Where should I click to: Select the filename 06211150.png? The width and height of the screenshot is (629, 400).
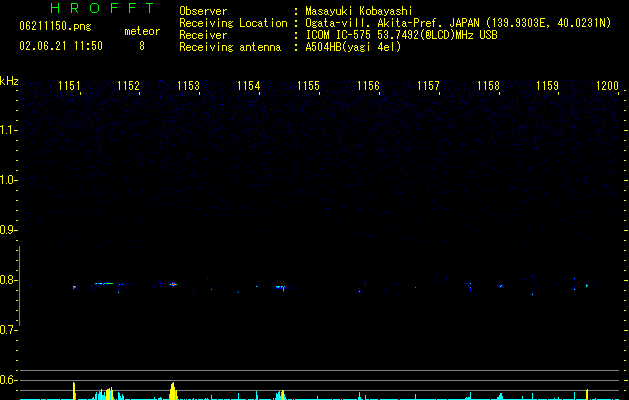[55, 26]
